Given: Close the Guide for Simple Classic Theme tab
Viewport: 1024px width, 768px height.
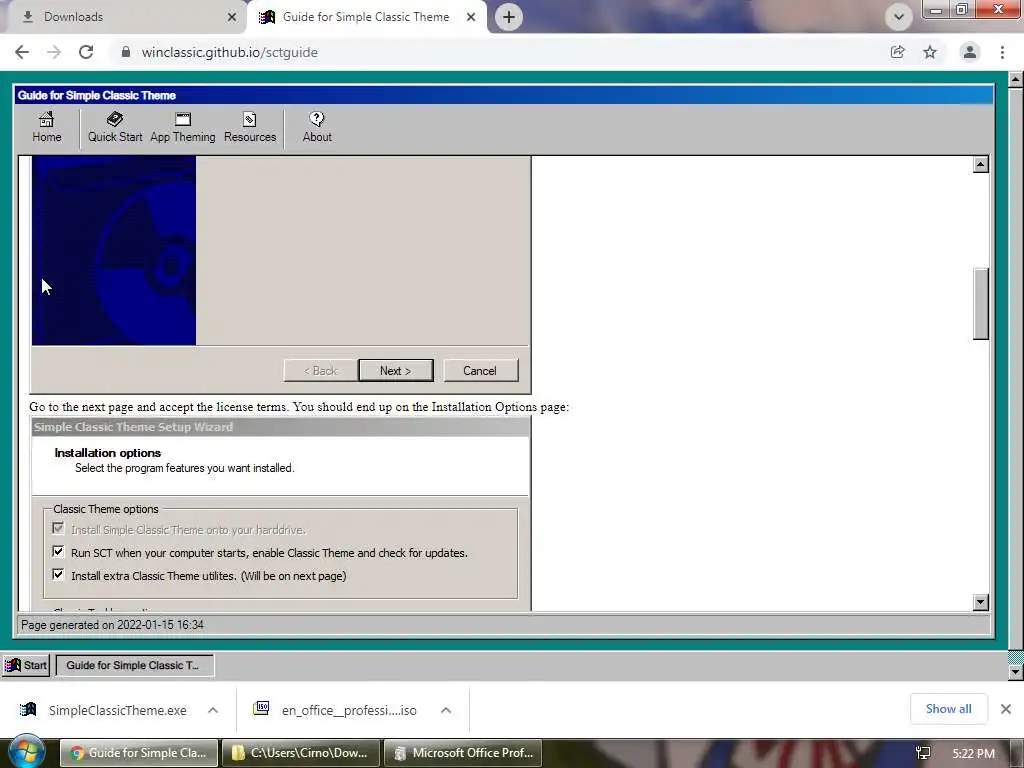Looking at the screenshot, I should tap(471, 17).
